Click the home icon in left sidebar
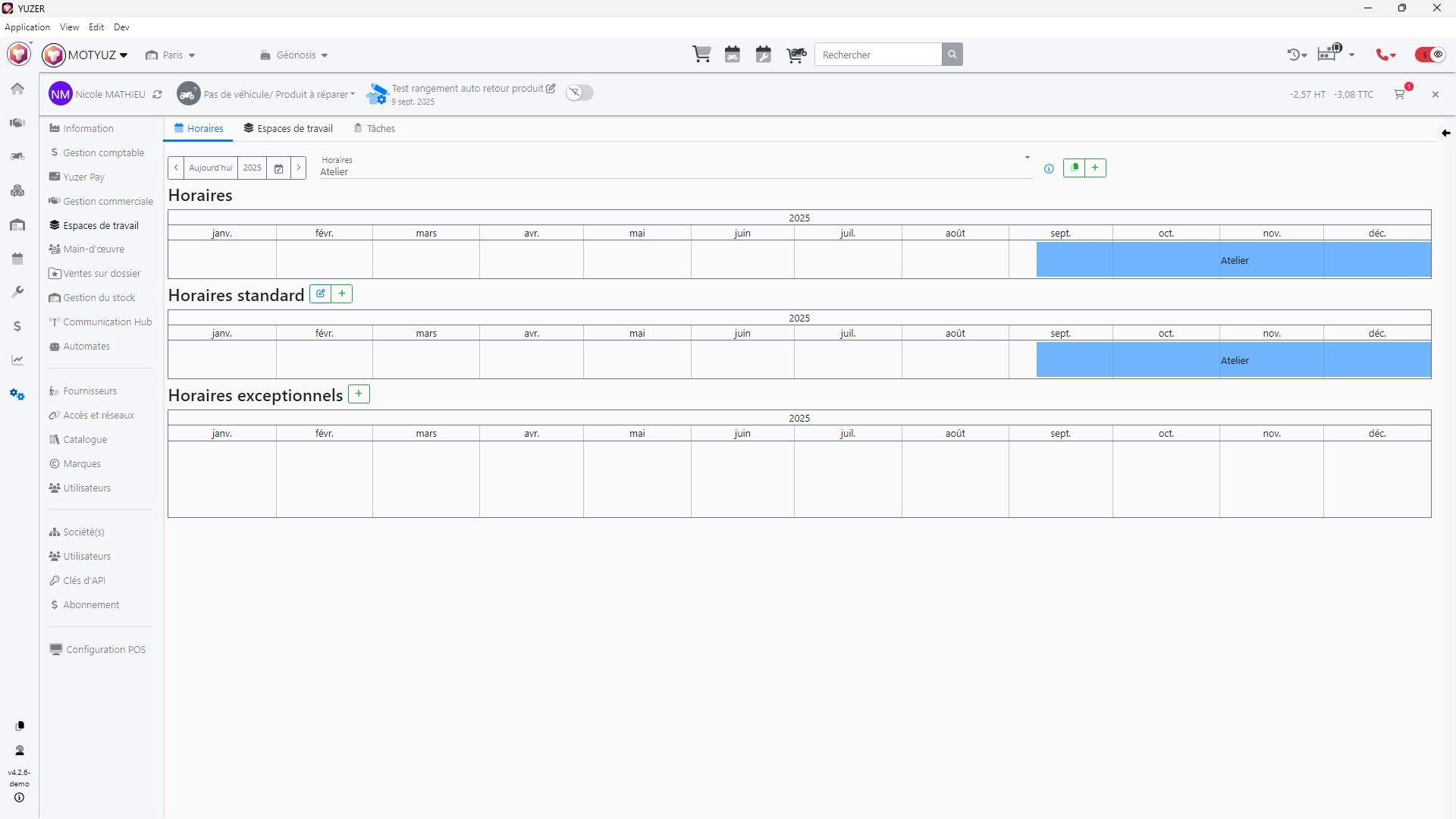 click(17, 89)
